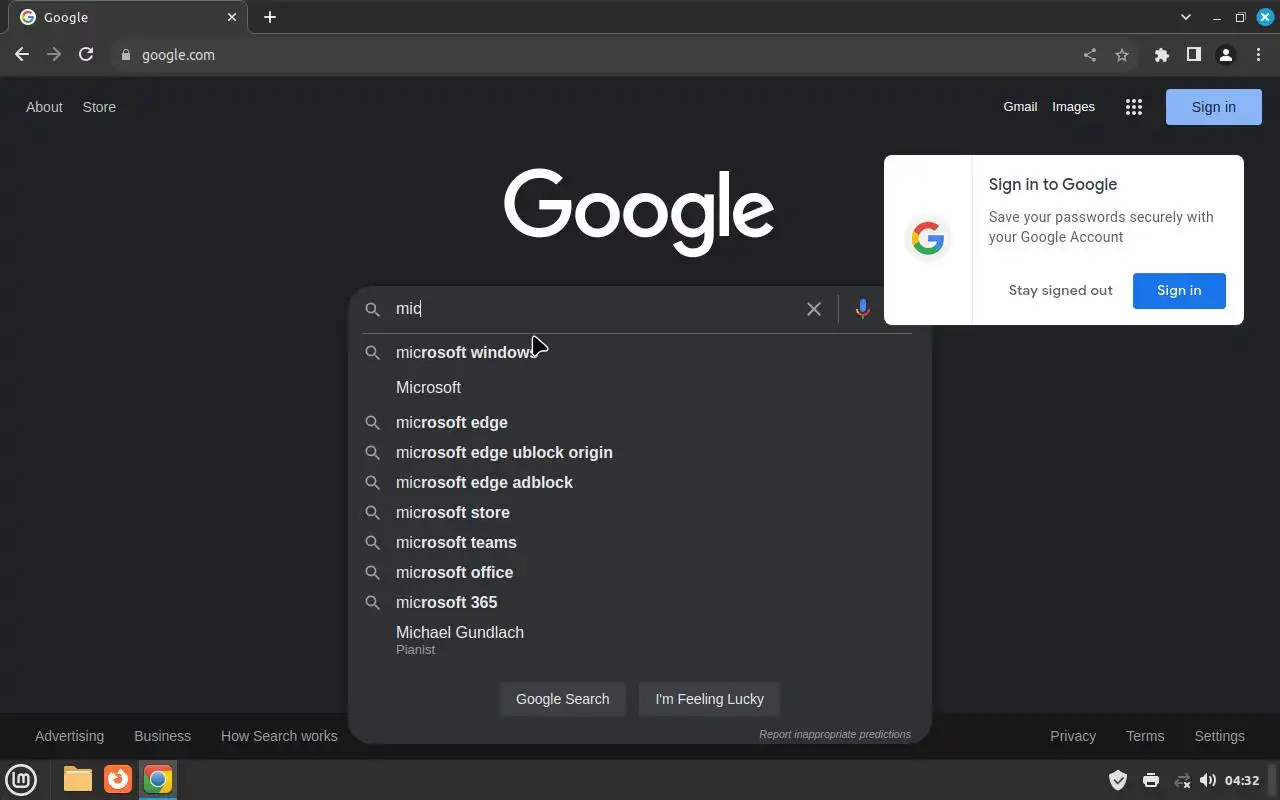Open the Linux Mint start menu
Image resolution: width=1280 pixels, height=800 pixels.
point(21,779)
